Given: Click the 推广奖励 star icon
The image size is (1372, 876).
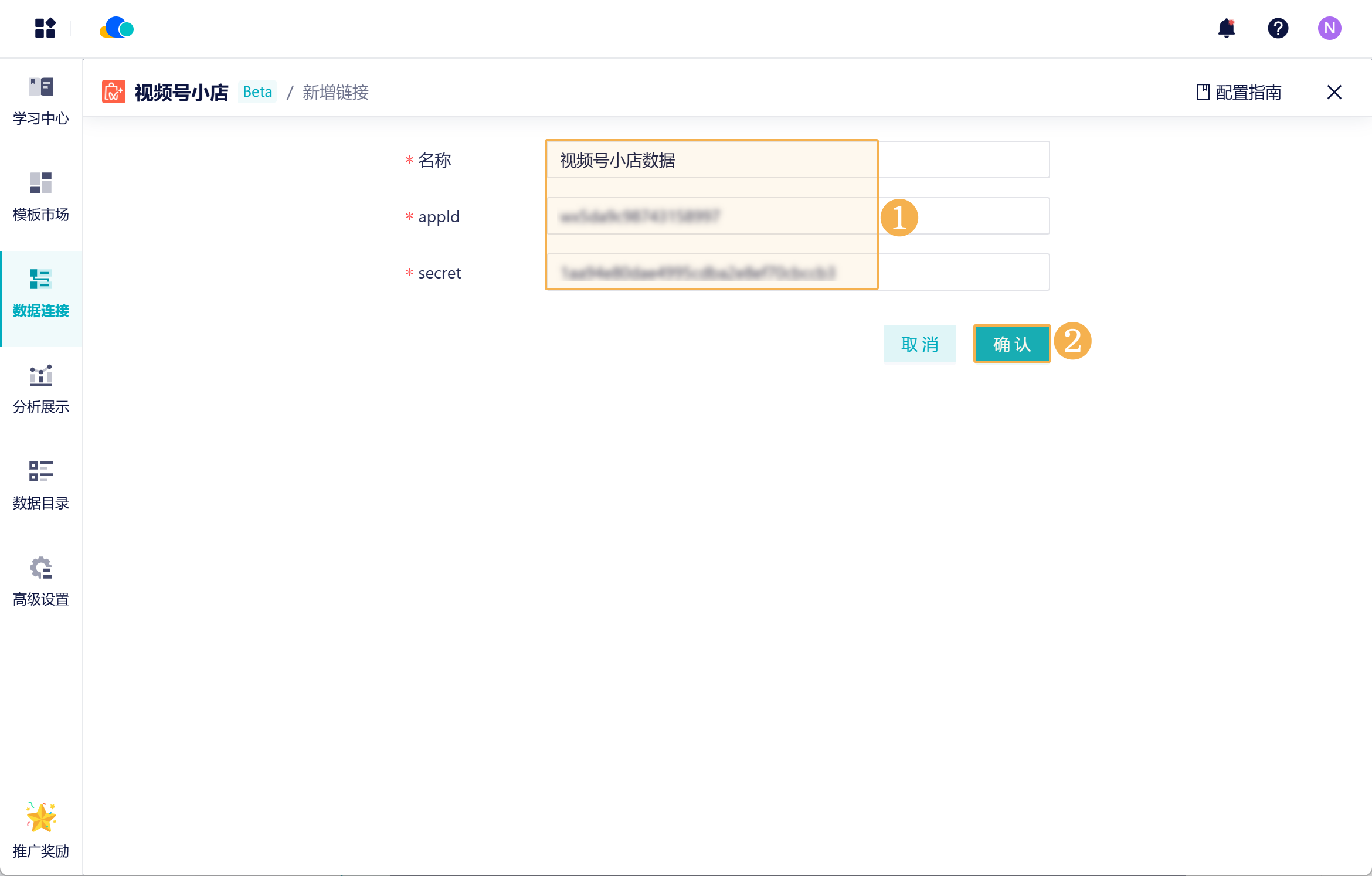Looking at the screenshot, I should tap(40, 818).
